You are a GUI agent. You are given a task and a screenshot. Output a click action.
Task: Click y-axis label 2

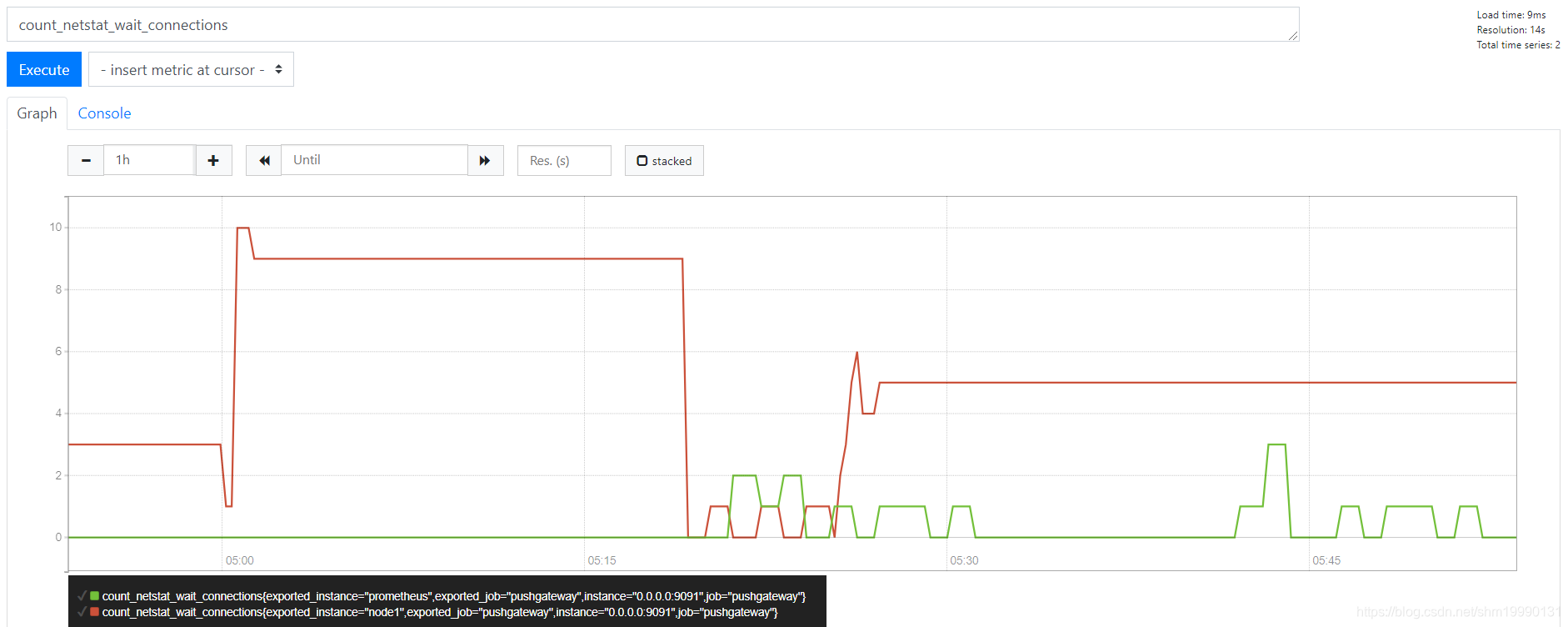[x=58, y=475]
